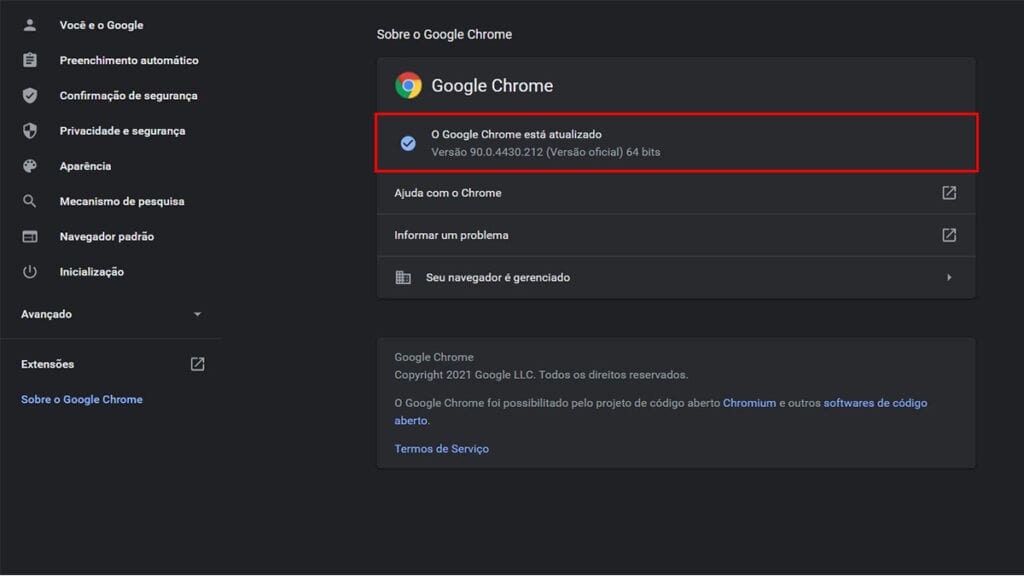
Task: Click the Google Chrome logo
Action: click(x=408, y=86)
